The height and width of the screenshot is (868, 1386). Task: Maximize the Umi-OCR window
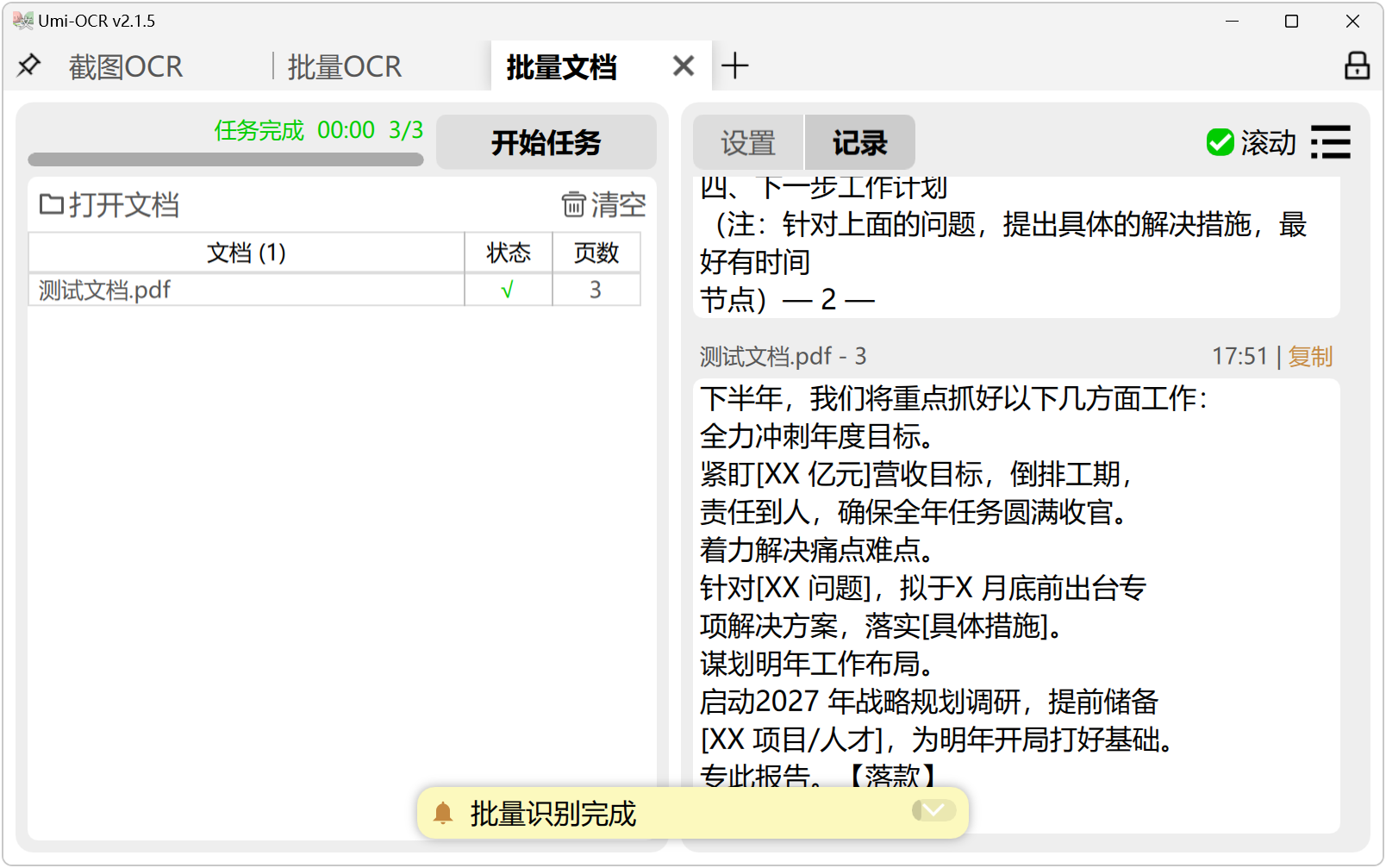(x=1291, y=21)
